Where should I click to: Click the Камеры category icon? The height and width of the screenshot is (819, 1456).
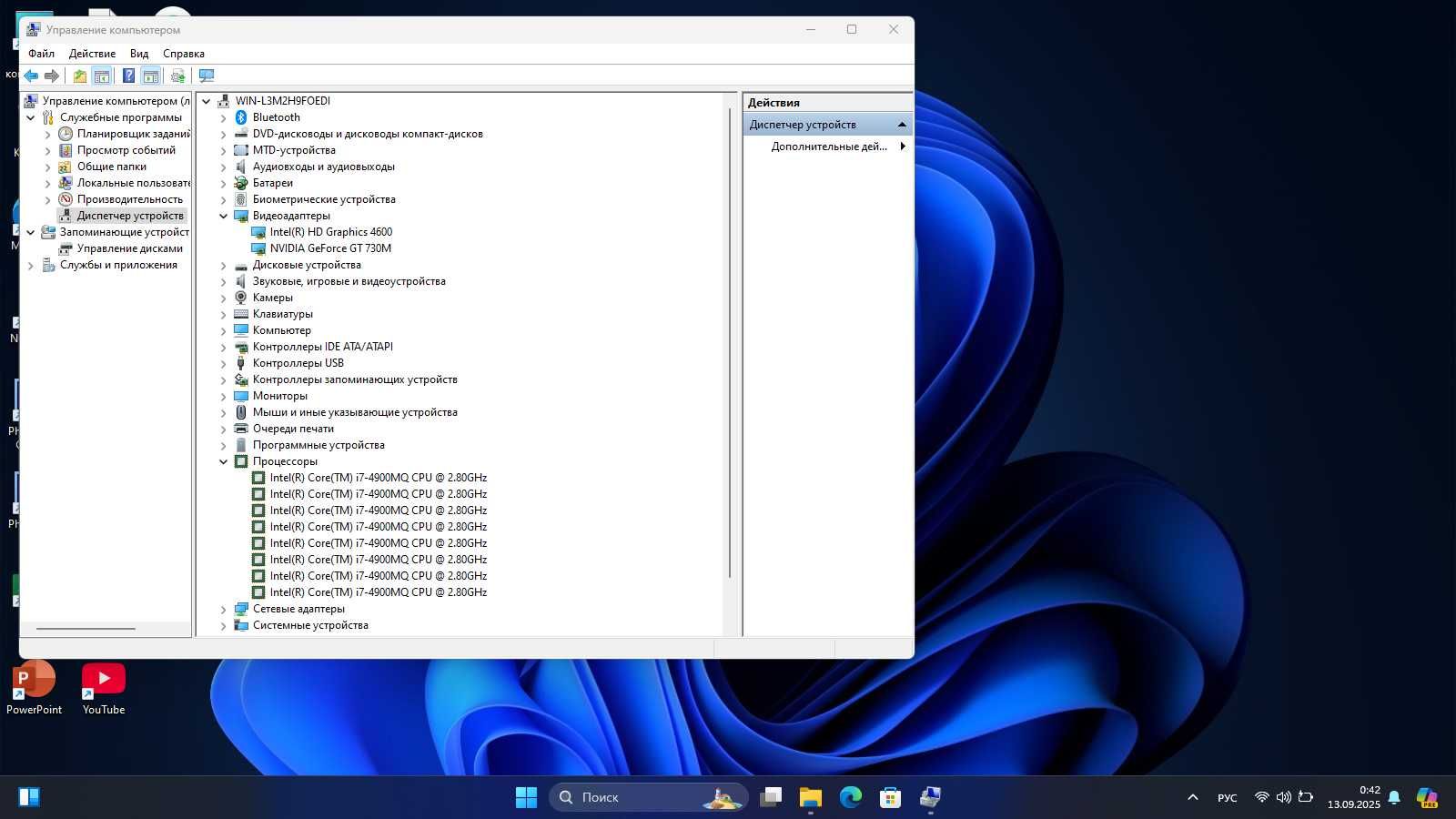[x=241, y=298]
